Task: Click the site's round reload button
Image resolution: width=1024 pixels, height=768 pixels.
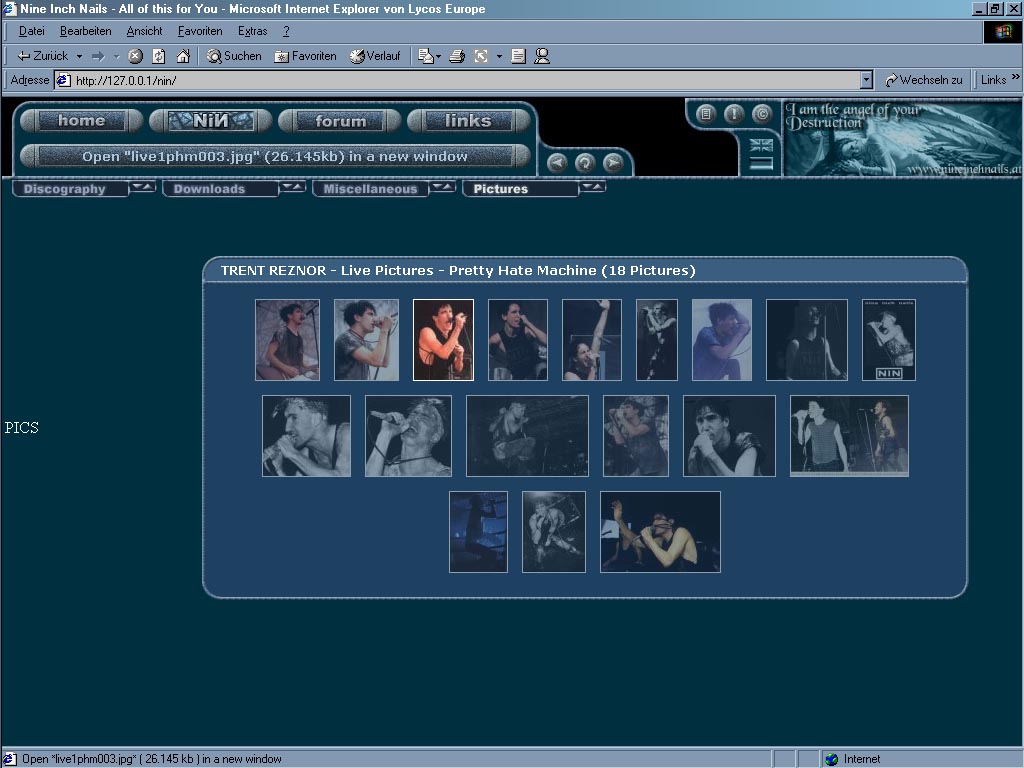Action: click(x=585, y=163)
